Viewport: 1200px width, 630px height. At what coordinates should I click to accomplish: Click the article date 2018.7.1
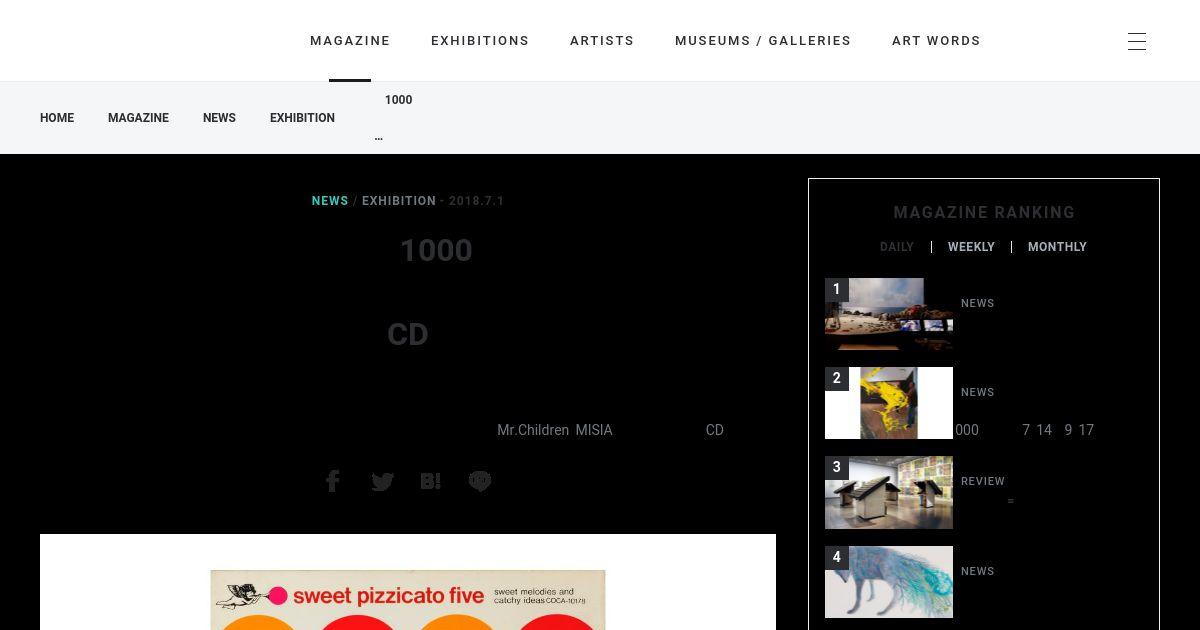[x=476, y=201]
